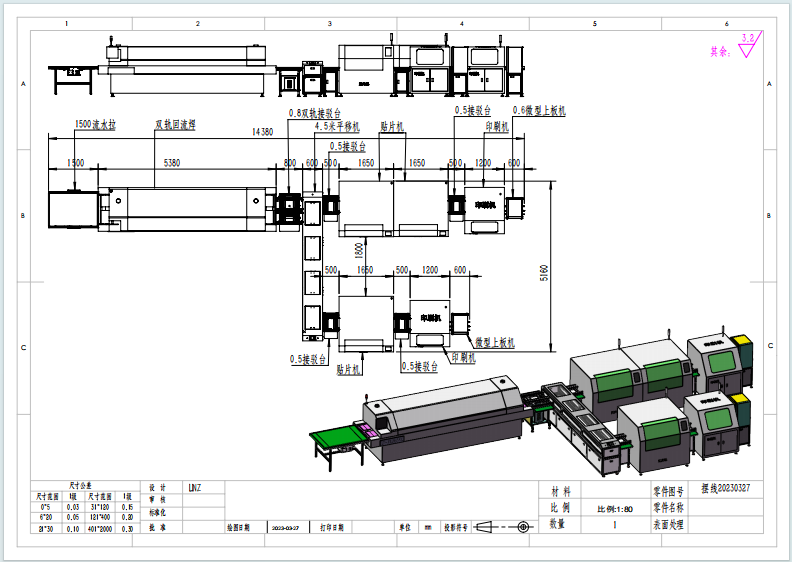The image size is (792, 562).
Task: Select the 800 dimension value
Action: (x=290, y=162)
